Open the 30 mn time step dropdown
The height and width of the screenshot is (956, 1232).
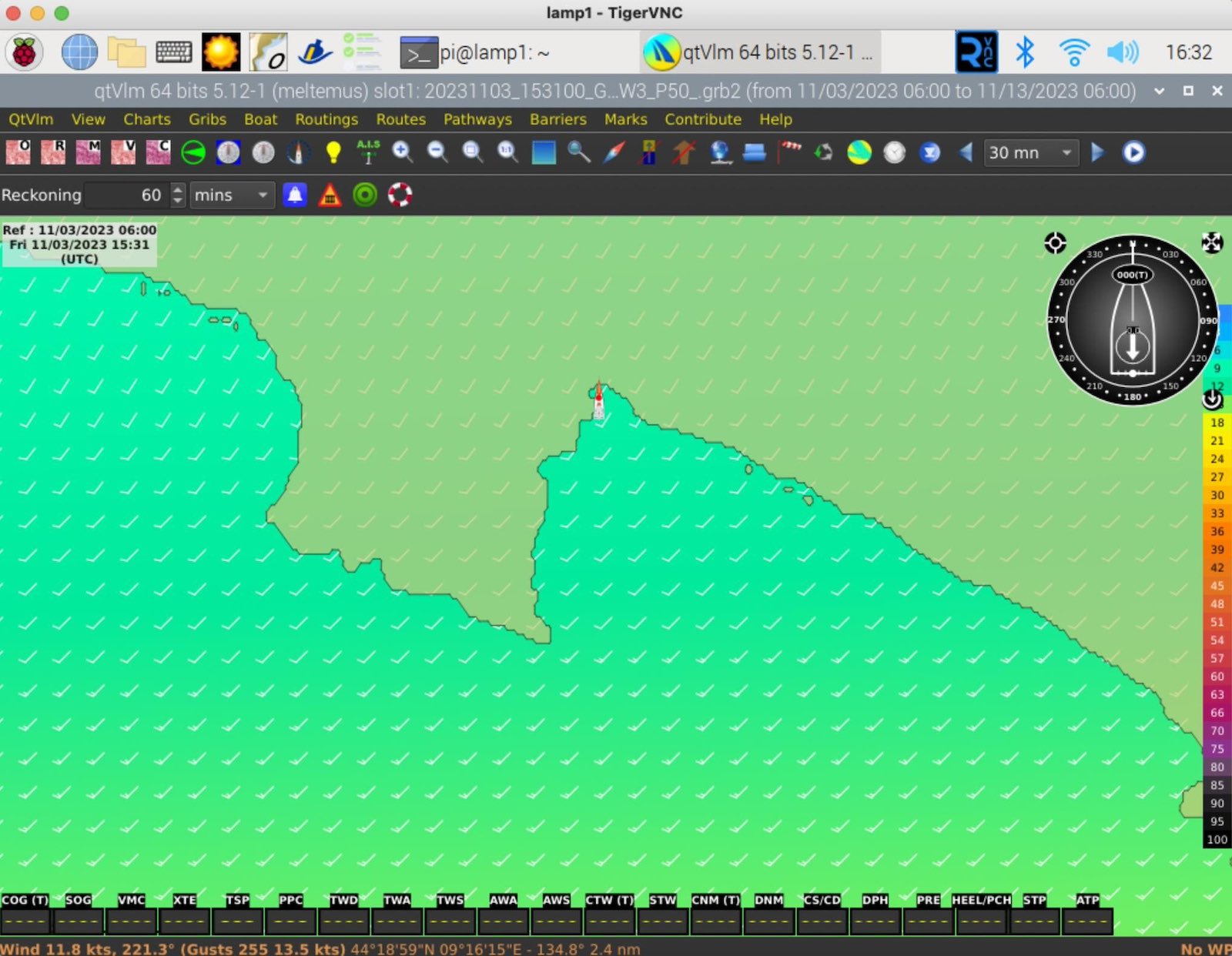pos(1031,152)
